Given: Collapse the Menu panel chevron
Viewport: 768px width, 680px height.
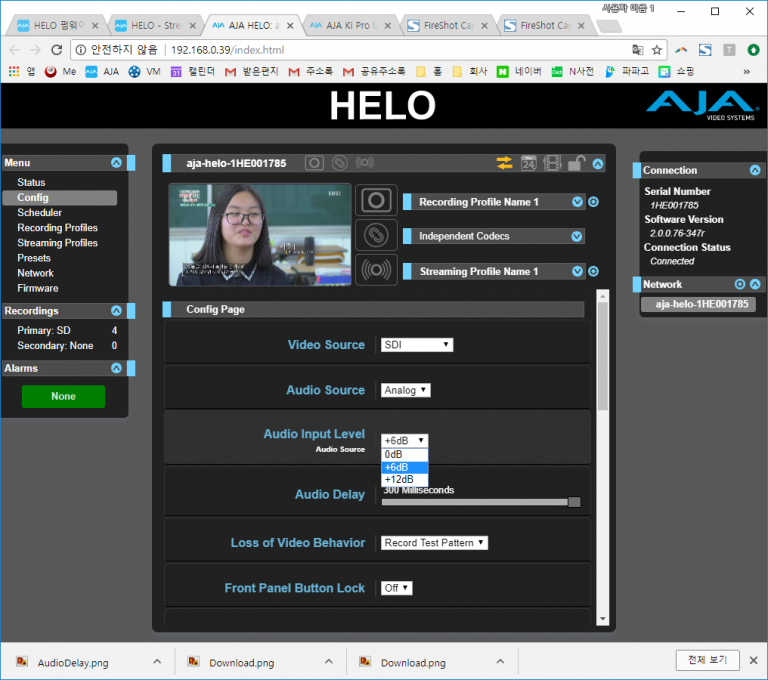Looking at the screenshot, I should pos(116,163).
